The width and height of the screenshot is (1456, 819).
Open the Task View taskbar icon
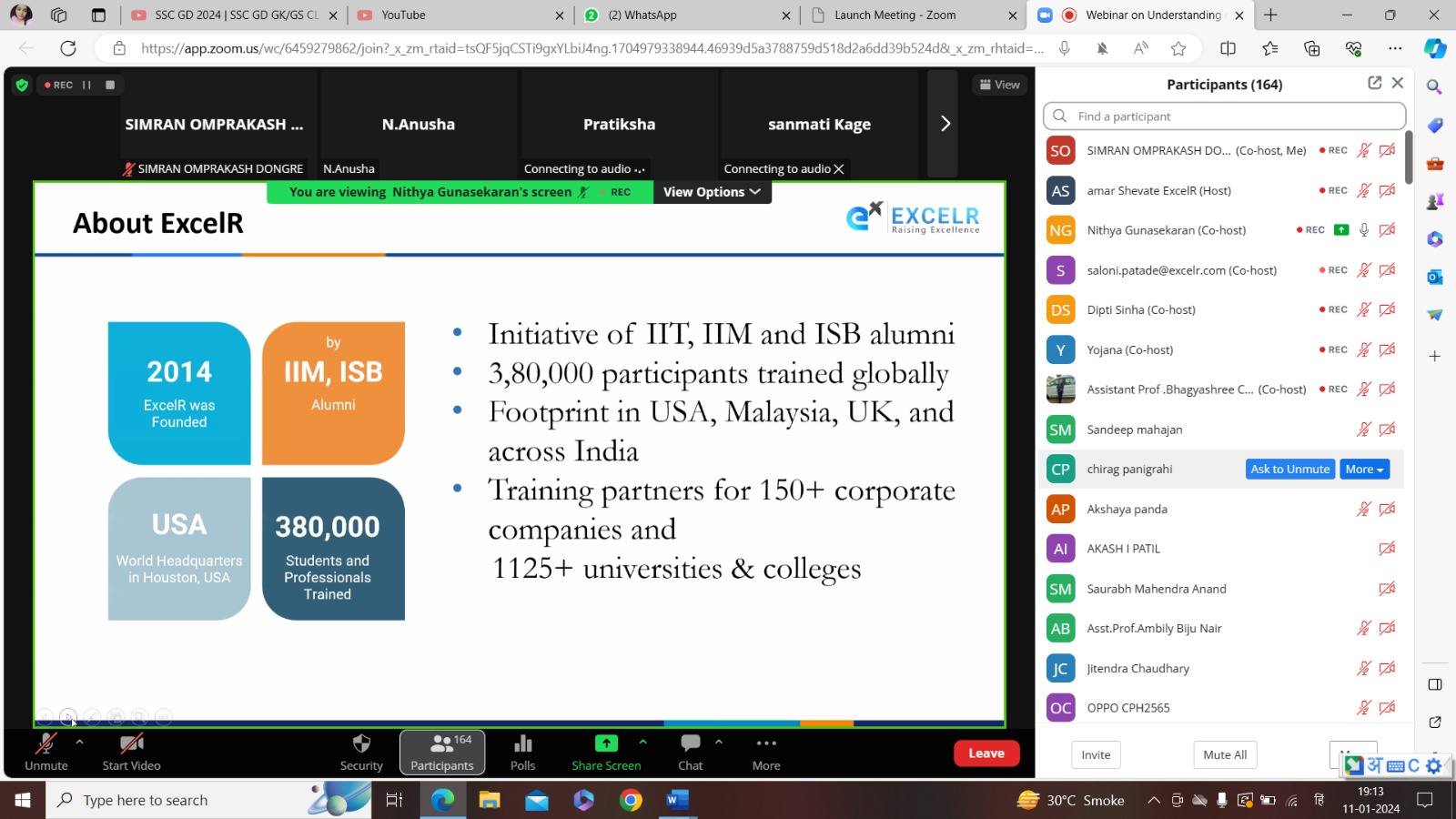point(395,800)
